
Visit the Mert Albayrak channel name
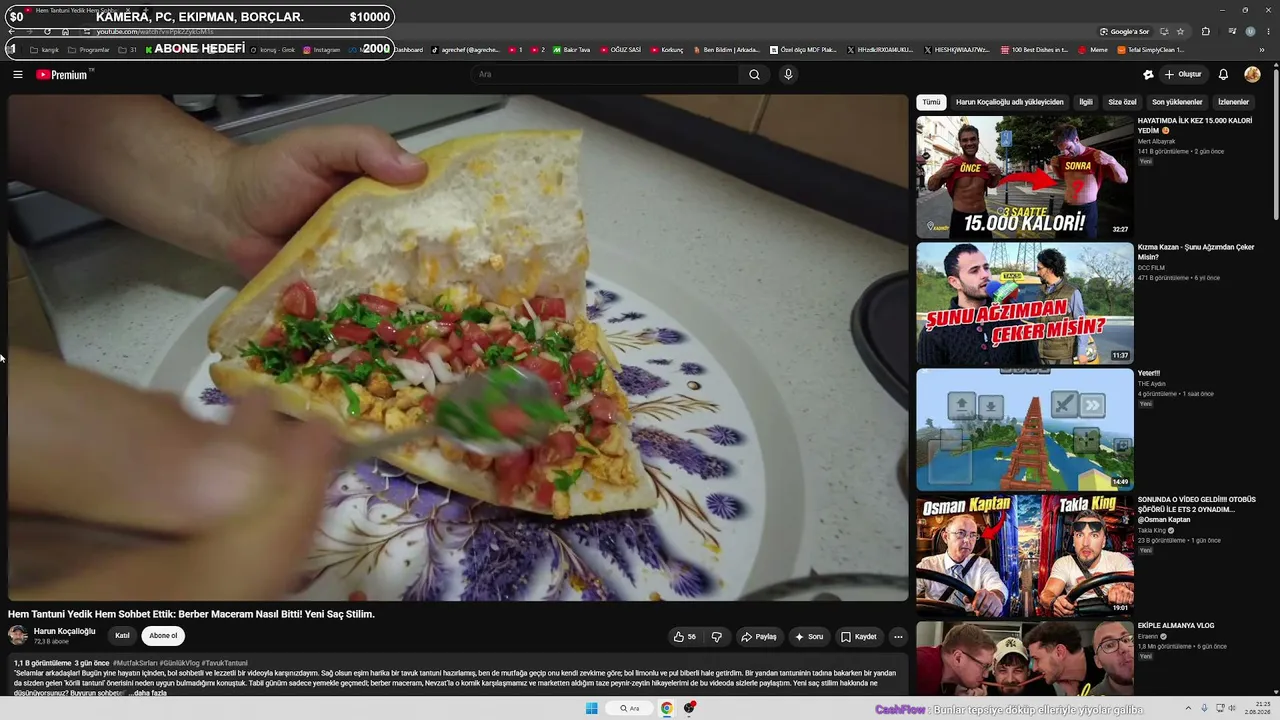pos(1156,142)
